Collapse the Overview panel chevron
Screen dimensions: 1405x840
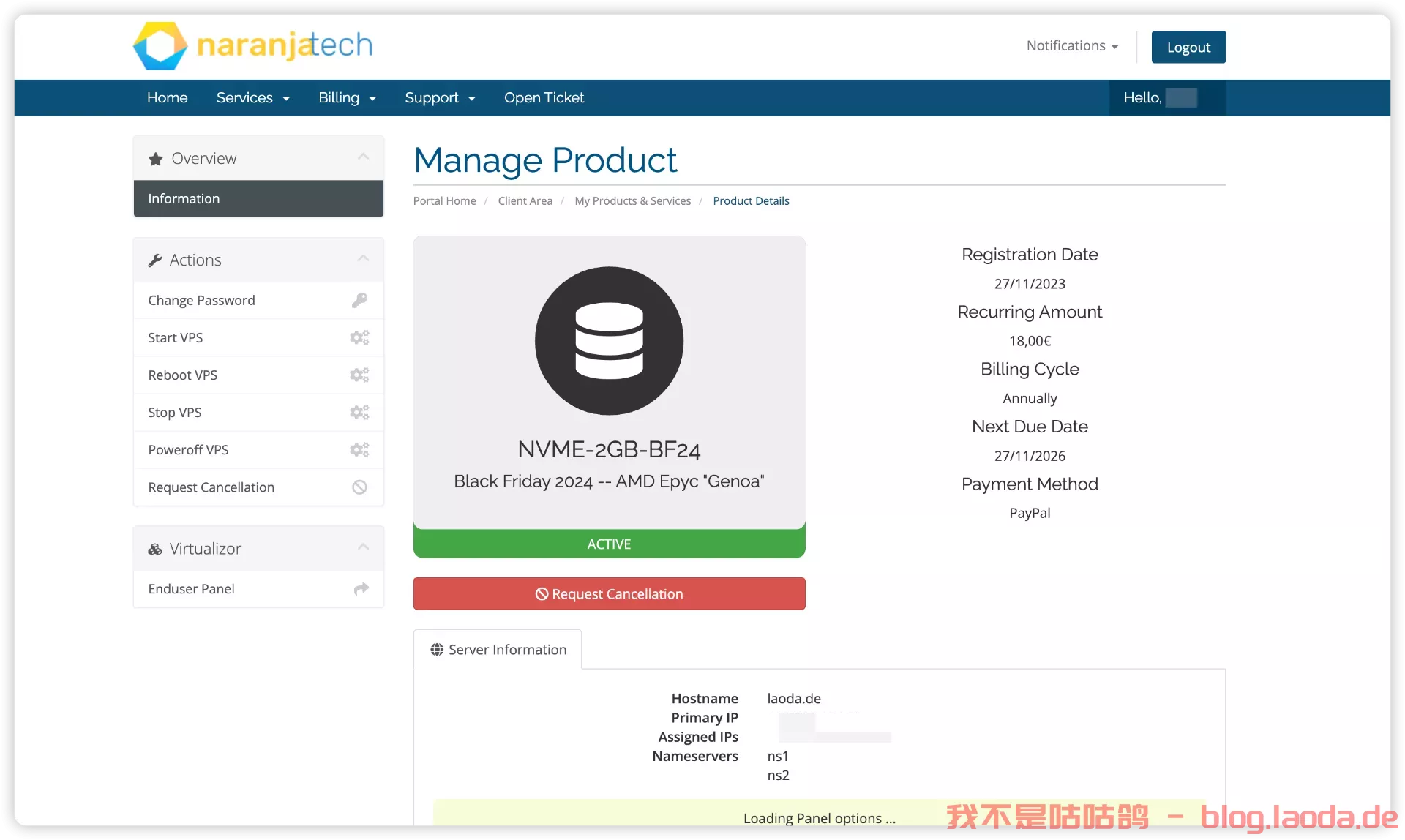coord(363,157)
